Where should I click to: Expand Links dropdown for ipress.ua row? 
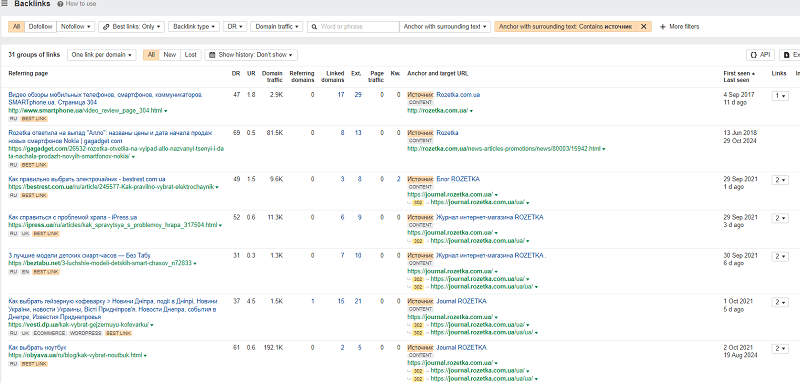780,218
